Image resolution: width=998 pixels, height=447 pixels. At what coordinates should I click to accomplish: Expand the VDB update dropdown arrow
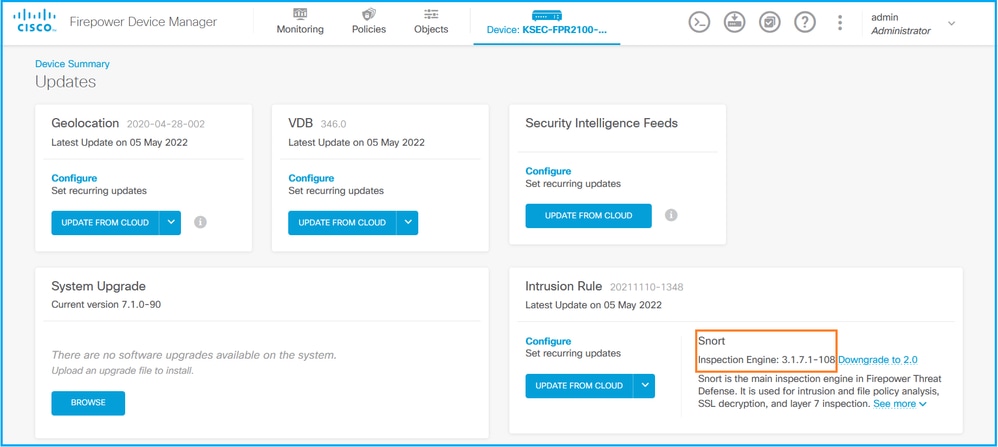tap(407, 222)
